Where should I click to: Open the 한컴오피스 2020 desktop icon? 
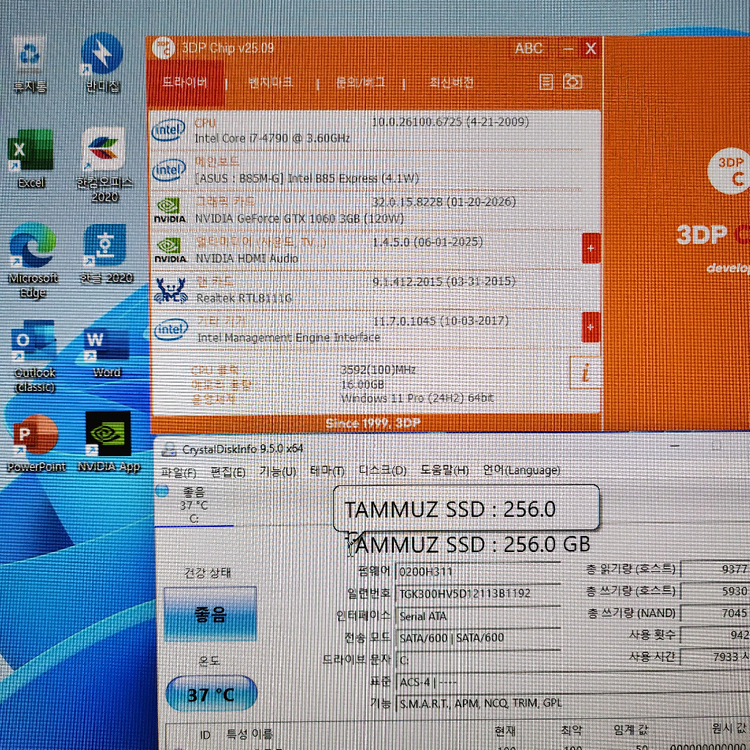[x=105, y=164]
